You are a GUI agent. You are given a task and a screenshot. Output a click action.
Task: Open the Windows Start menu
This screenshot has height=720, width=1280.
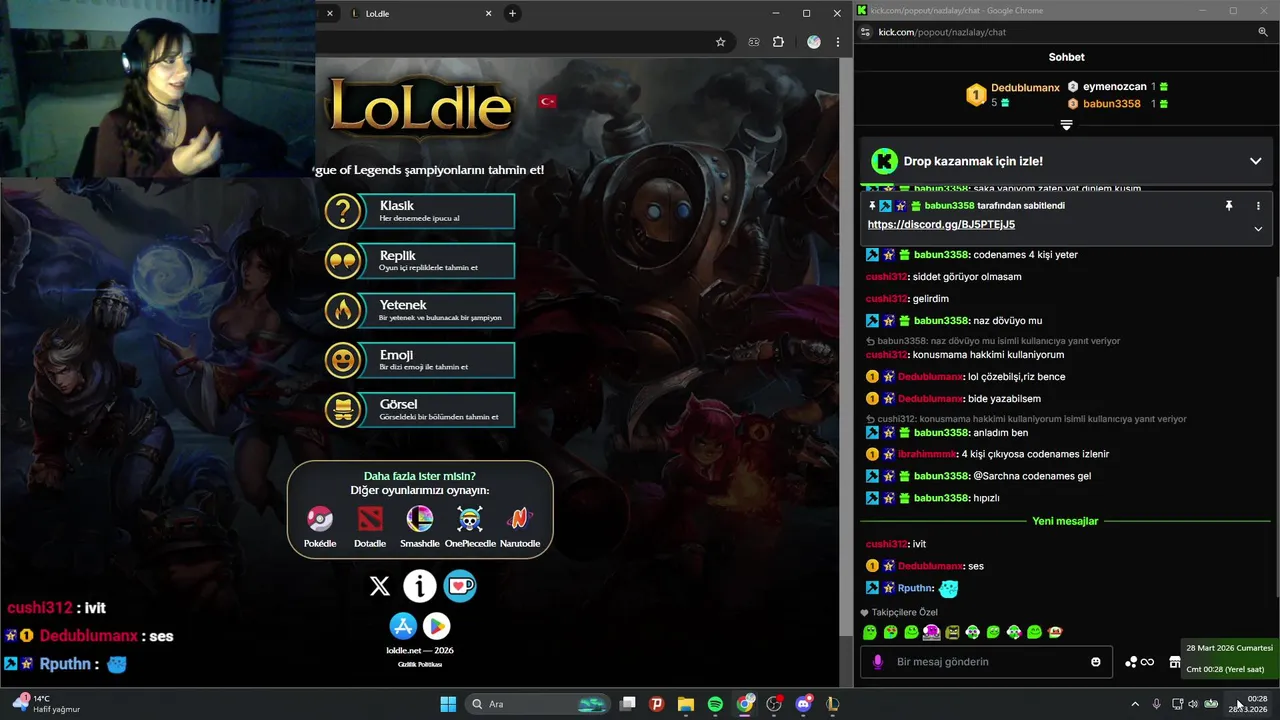click(448, 704)
